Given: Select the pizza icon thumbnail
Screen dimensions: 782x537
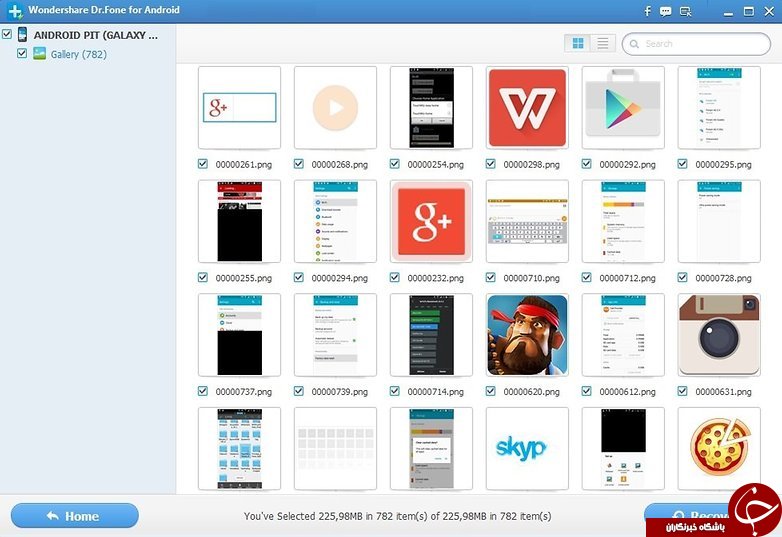Looking at the screenshot, I should (x=719, y=449).
